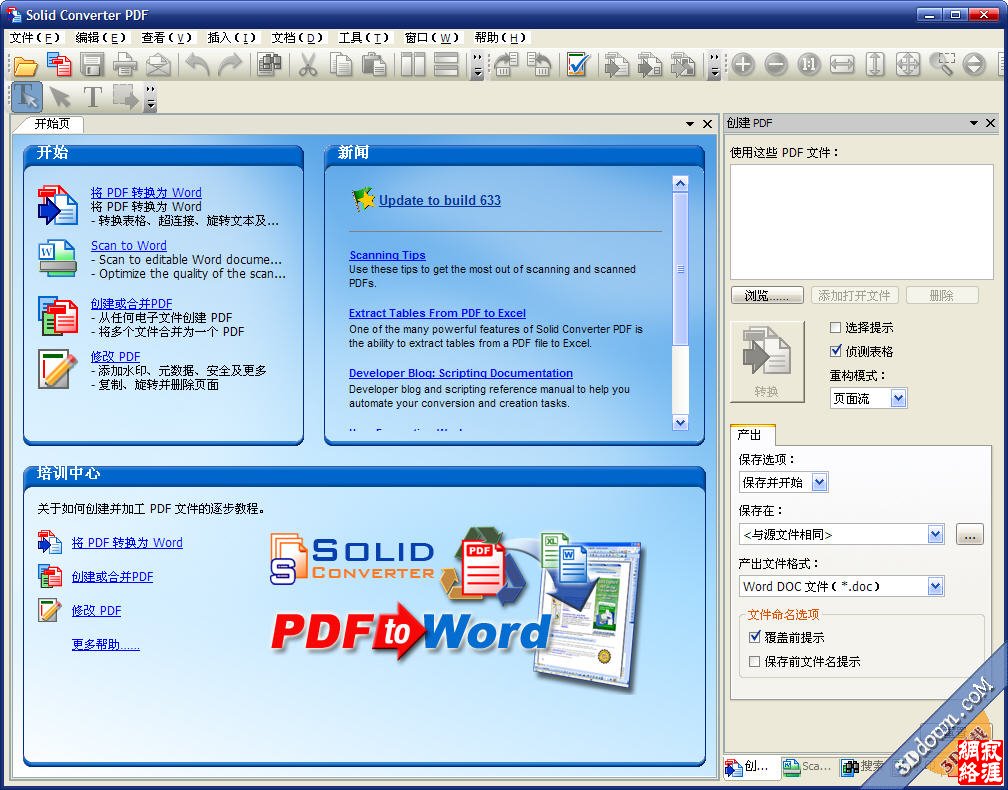
Task: Click the binoculars Find toolbar icon
Action: pos(269,65)
